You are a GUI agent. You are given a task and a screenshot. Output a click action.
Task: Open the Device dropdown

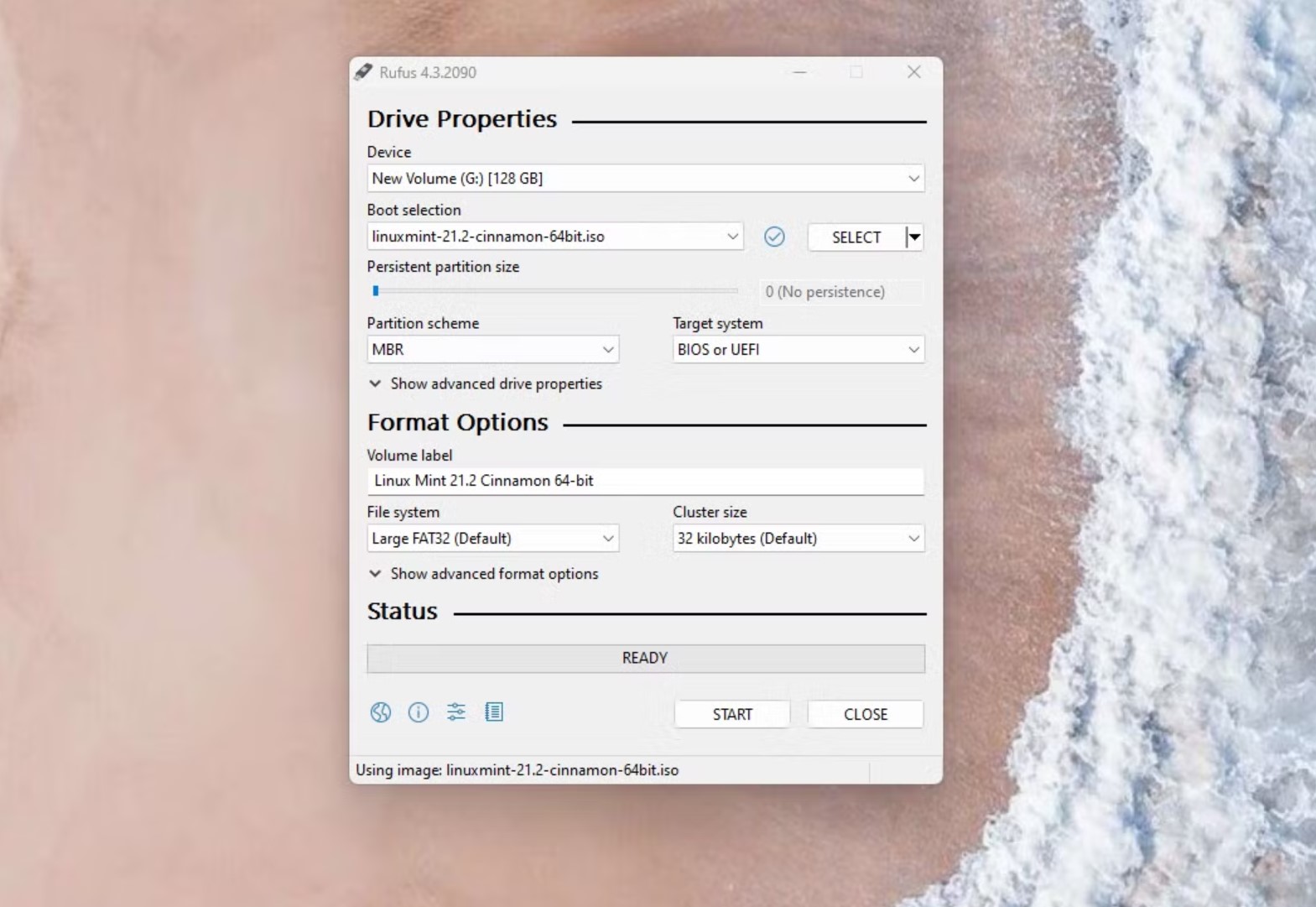pos(646,178)
